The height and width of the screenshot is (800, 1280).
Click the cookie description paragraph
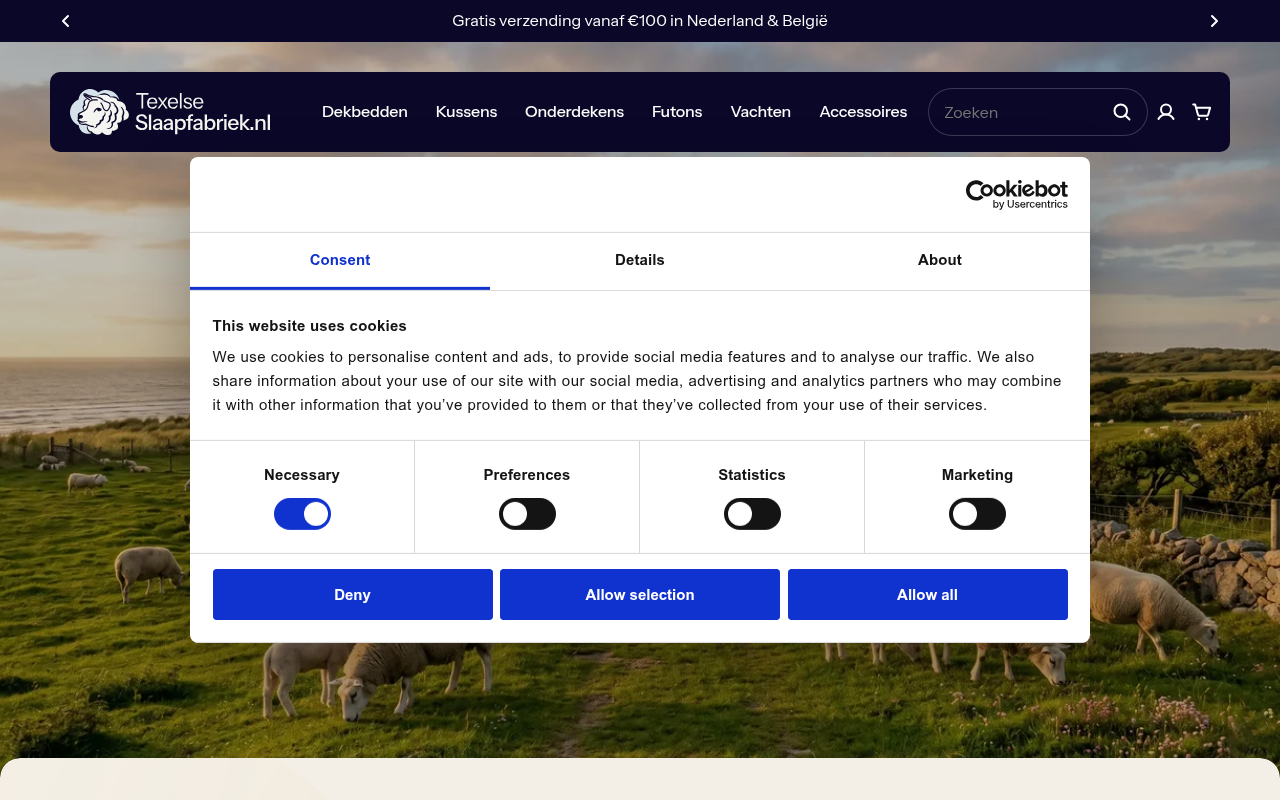click(x=638, y=381)
